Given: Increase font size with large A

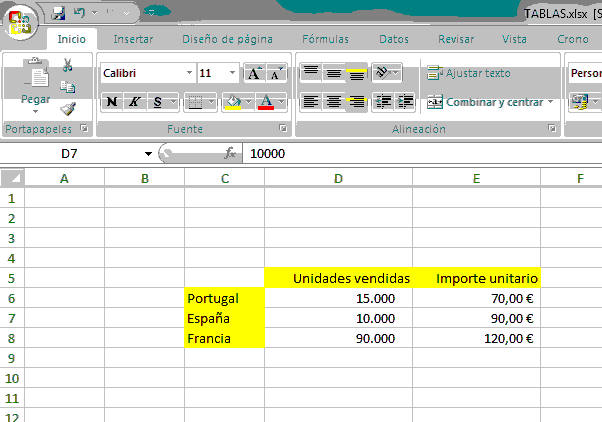Looking at the screenshot, I should click(x=255, y=73).
